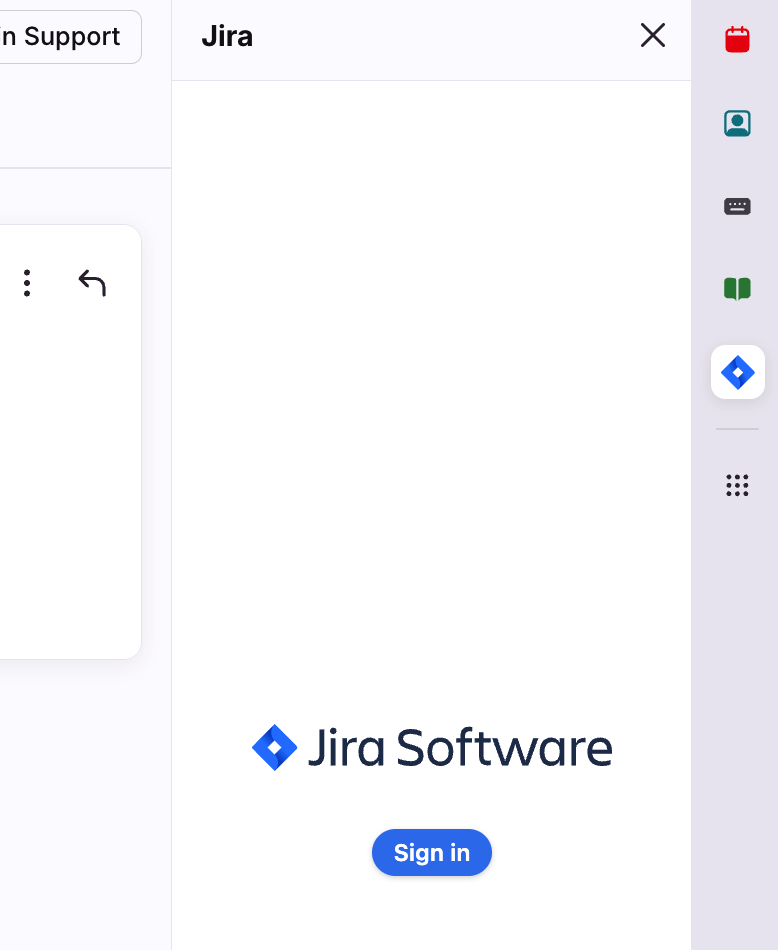This screenshot has height=950, width=778.
Task: Click the Jira panel title
Action: pyautogui.click(x=227, y=37)
